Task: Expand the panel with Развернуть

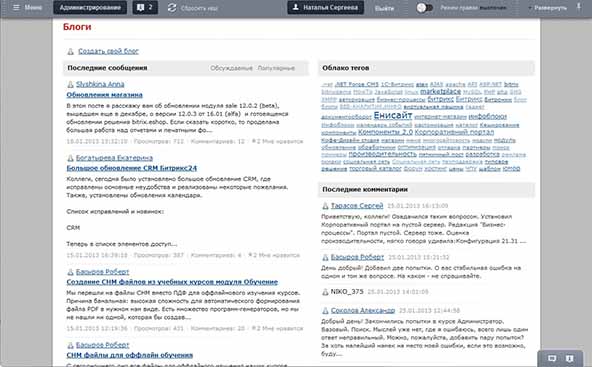Action: pyautogui.click(x=550, y=8)
